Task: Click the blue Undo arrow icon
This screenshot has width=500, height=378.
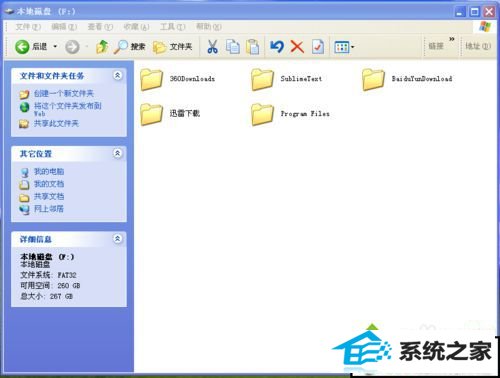Action: point(277,47)
